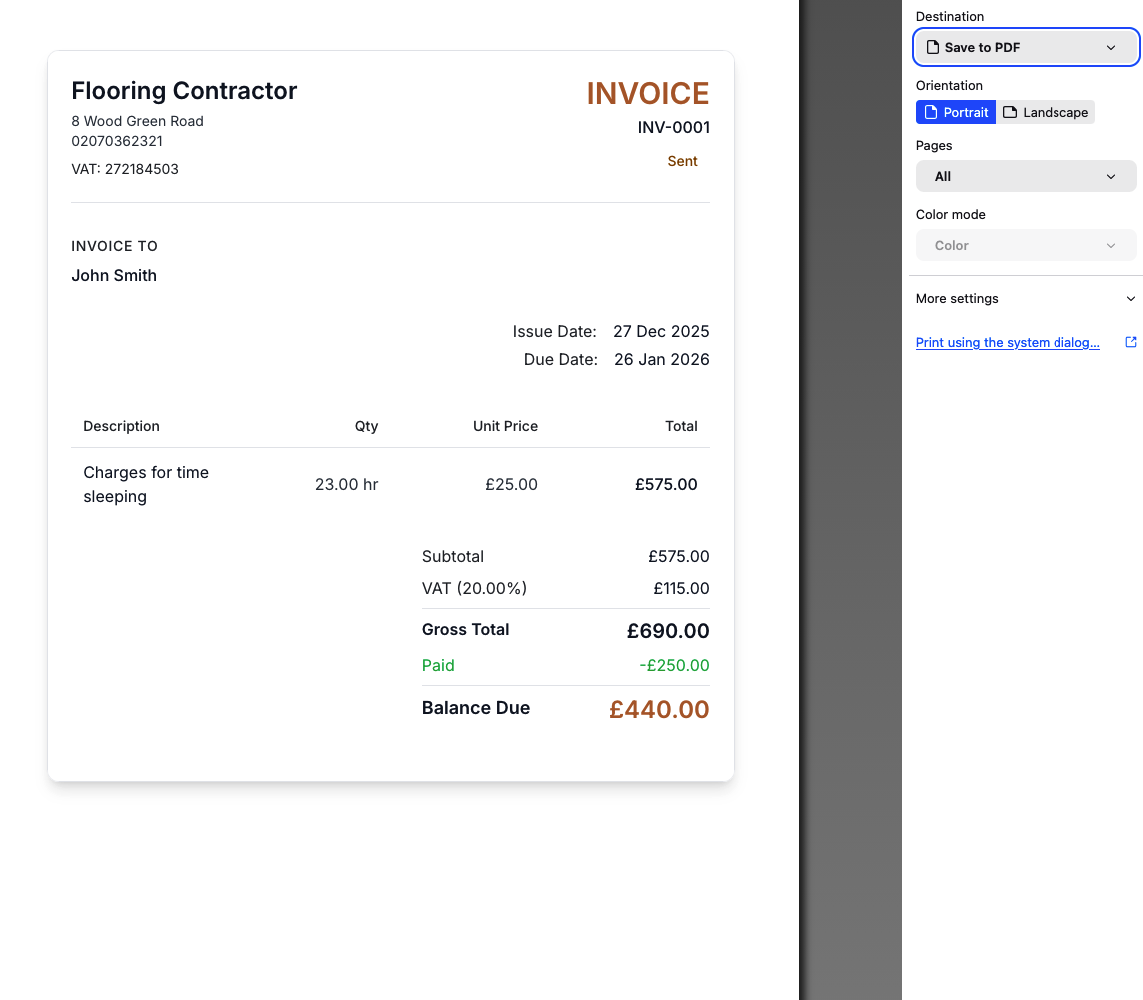Screen dimensions: 1143x1000
Task: Click the grayed Color mode selector
Action: (x=1026, y=245)
